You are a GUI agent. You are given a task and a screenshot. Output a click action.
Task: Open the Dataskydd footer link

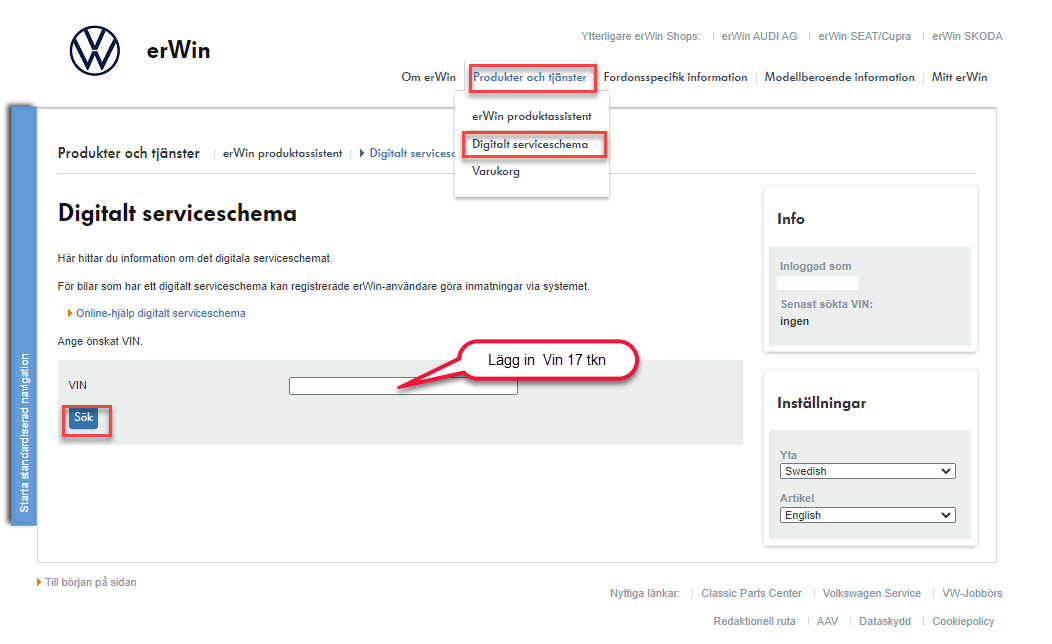885,621
